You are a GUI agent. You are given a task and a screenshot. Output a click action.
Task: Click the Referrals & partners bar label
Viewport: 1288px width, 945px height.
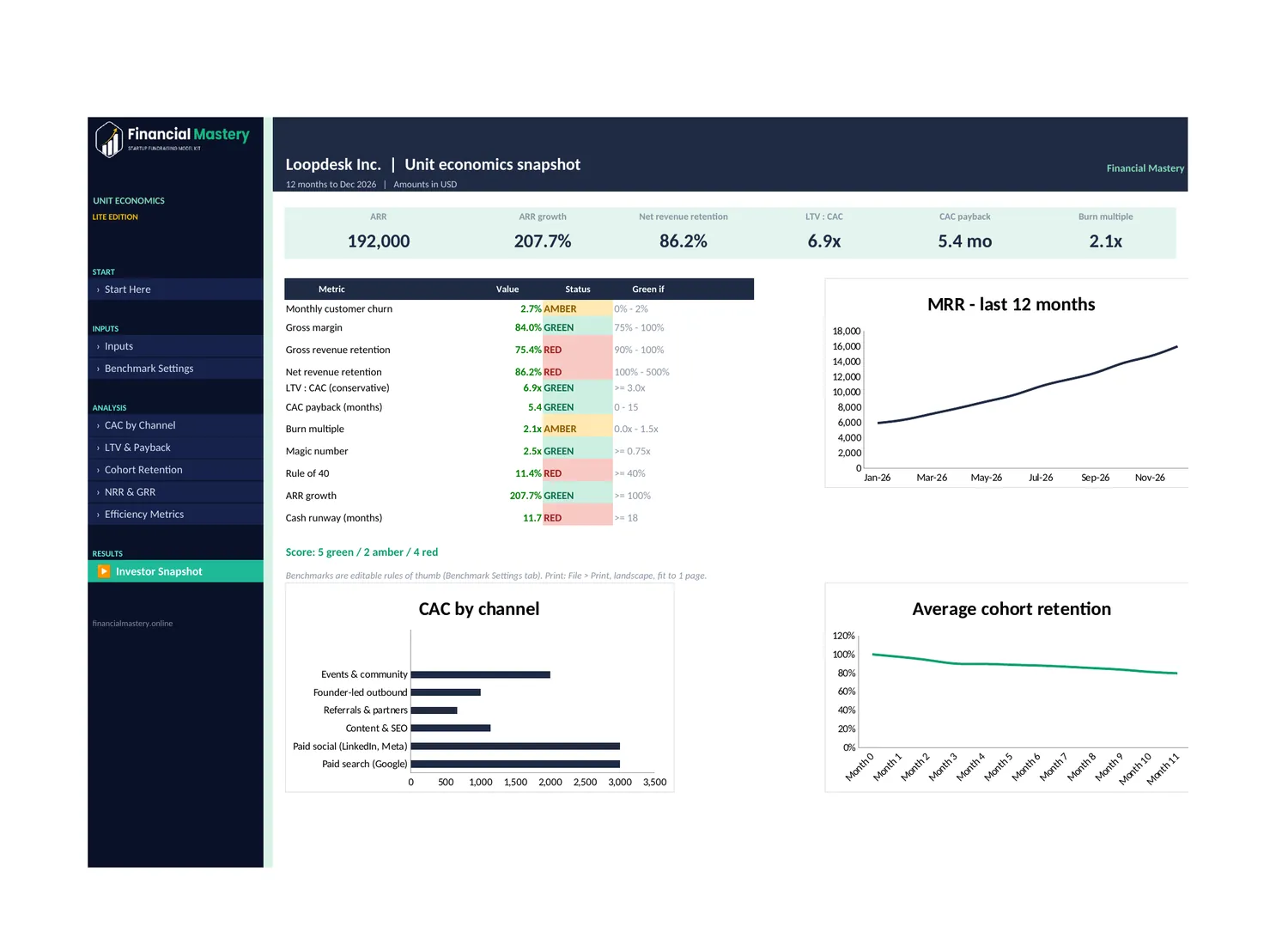pos(365,710)
